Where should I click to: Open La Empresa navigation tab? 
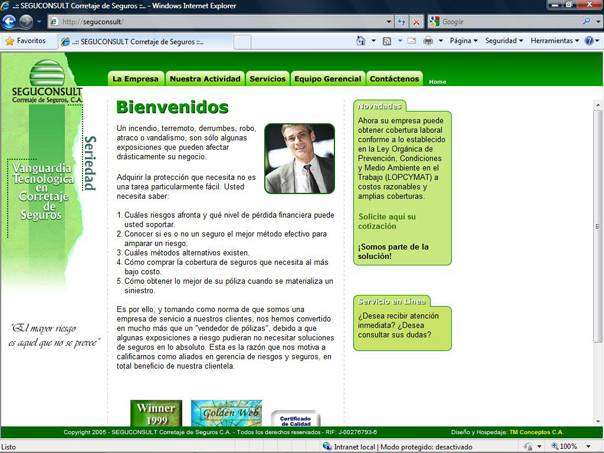[135, 78]
